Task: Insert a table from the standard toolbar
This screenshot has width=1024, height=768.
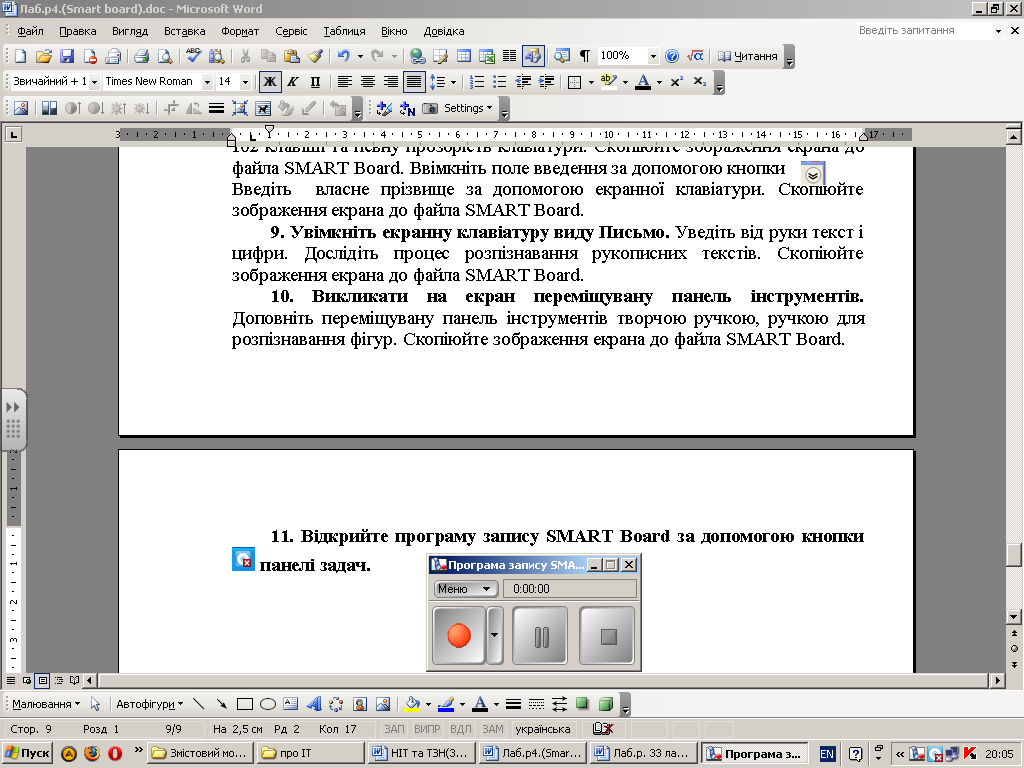Action: pos(464,56)
